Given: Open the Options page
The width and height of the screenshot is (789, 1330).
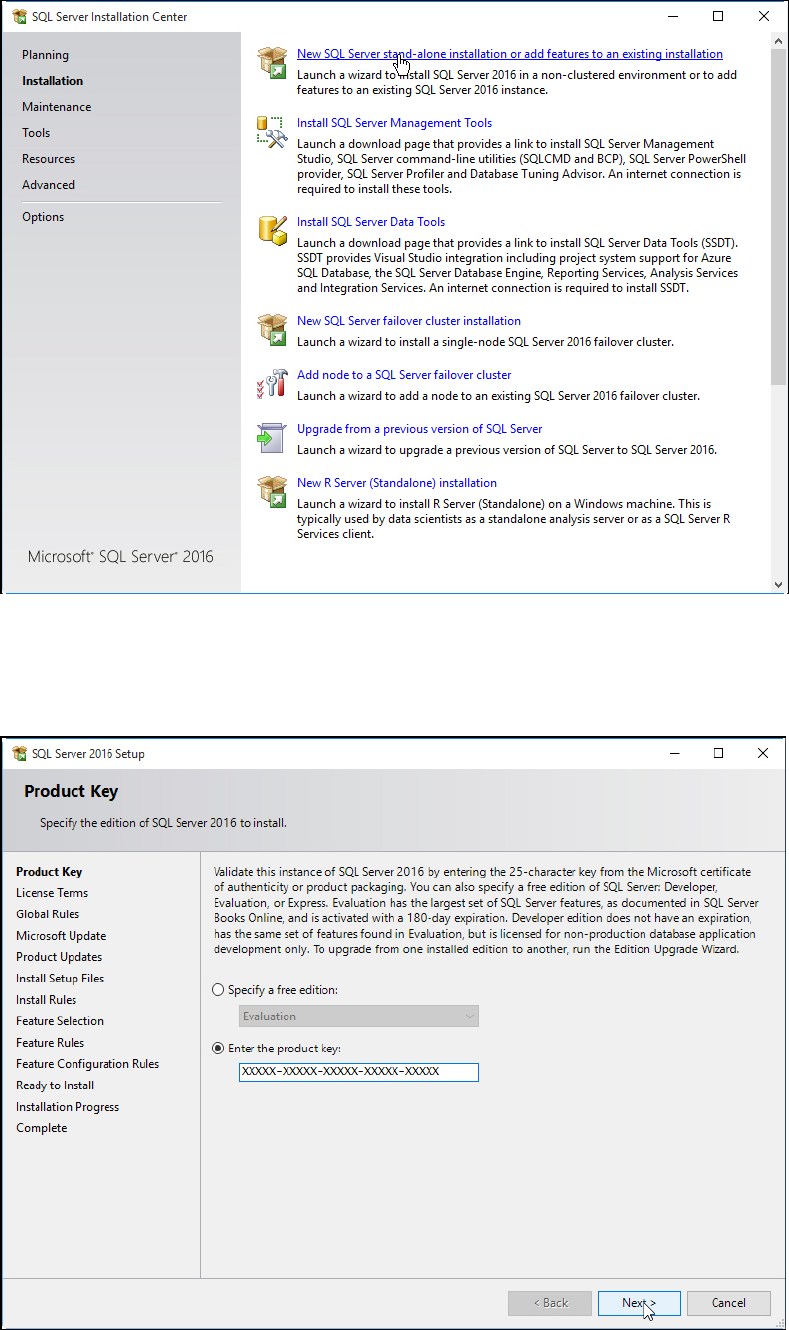Looking at the screenshot, I should coord(43,217).
